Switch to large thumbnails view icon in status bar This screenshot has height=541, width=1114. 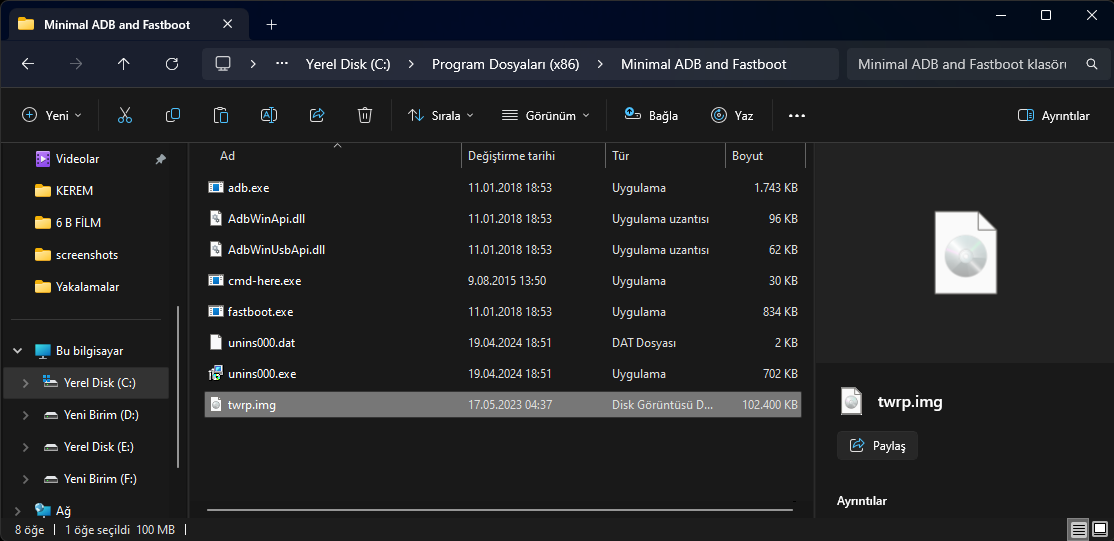point(1099,530)
